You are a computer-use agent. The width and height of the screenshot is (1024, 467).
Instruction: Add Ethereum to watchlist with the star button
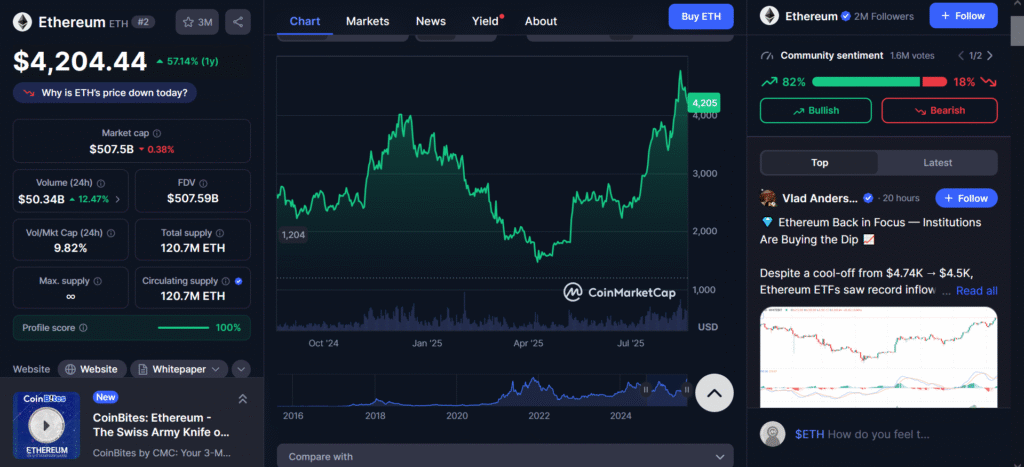[x=198, y=22]
